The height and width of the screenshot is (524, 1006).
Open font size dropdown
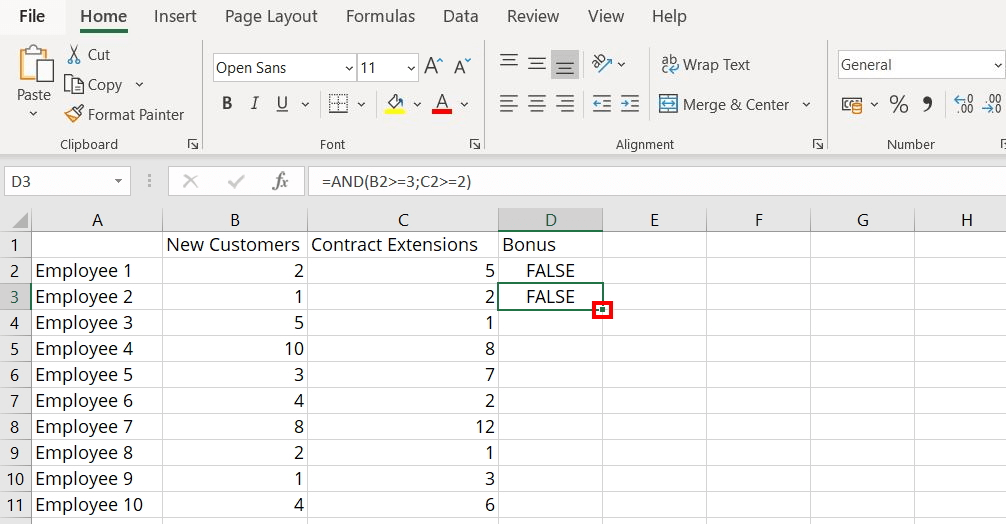(411, 68)
